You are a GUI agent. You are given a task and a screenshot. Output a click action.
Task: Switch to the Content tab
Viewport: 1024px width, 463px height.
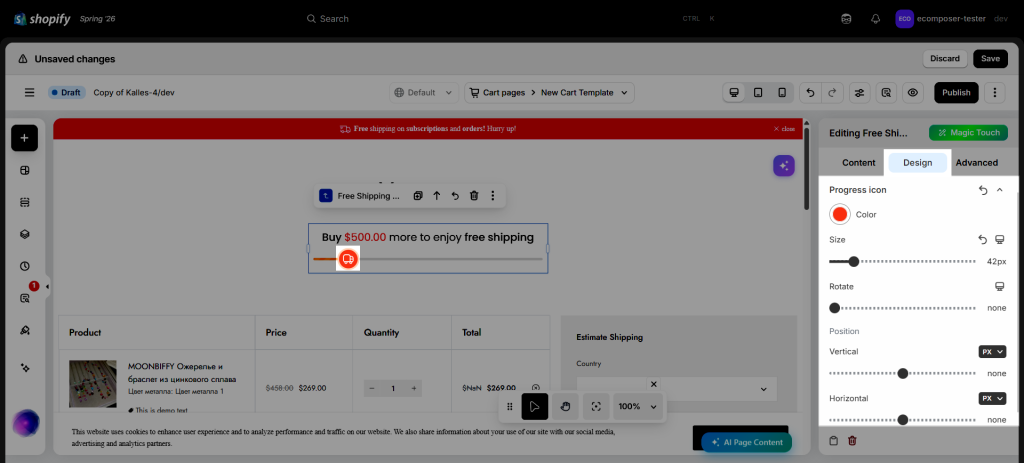click(x=858, y=163)
